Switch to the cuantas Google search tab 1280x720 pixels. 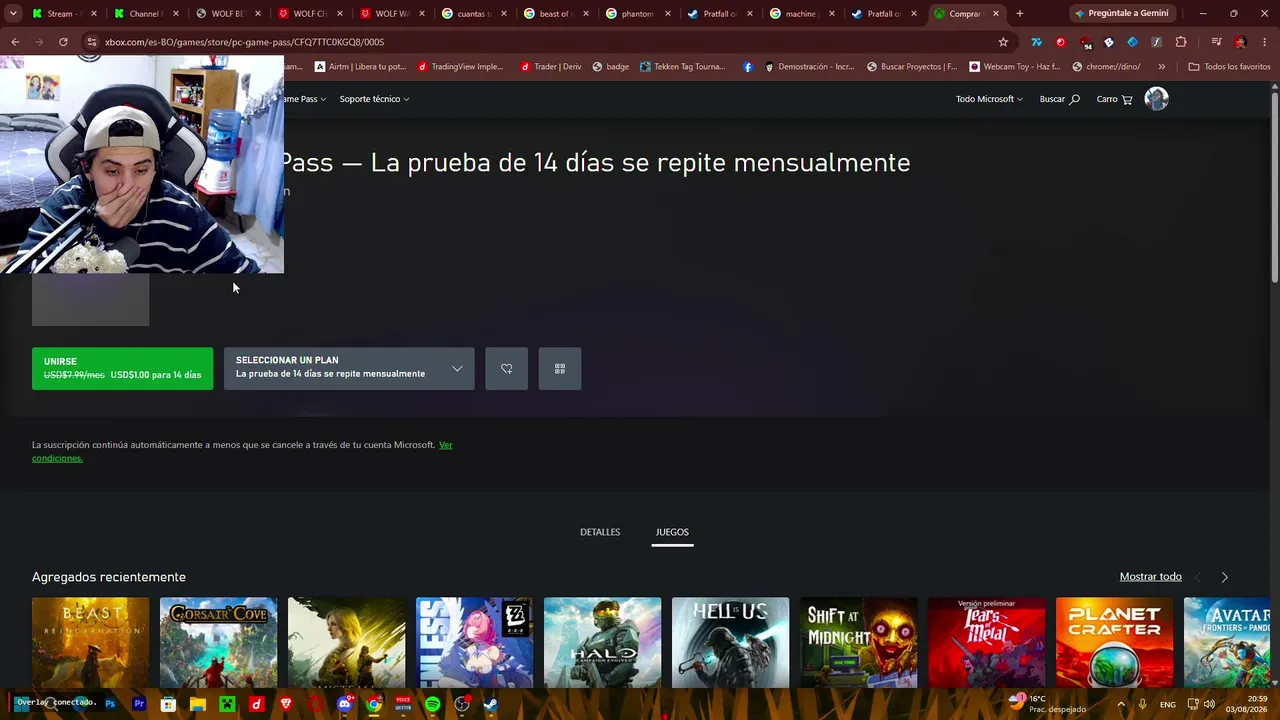point(475,14)
